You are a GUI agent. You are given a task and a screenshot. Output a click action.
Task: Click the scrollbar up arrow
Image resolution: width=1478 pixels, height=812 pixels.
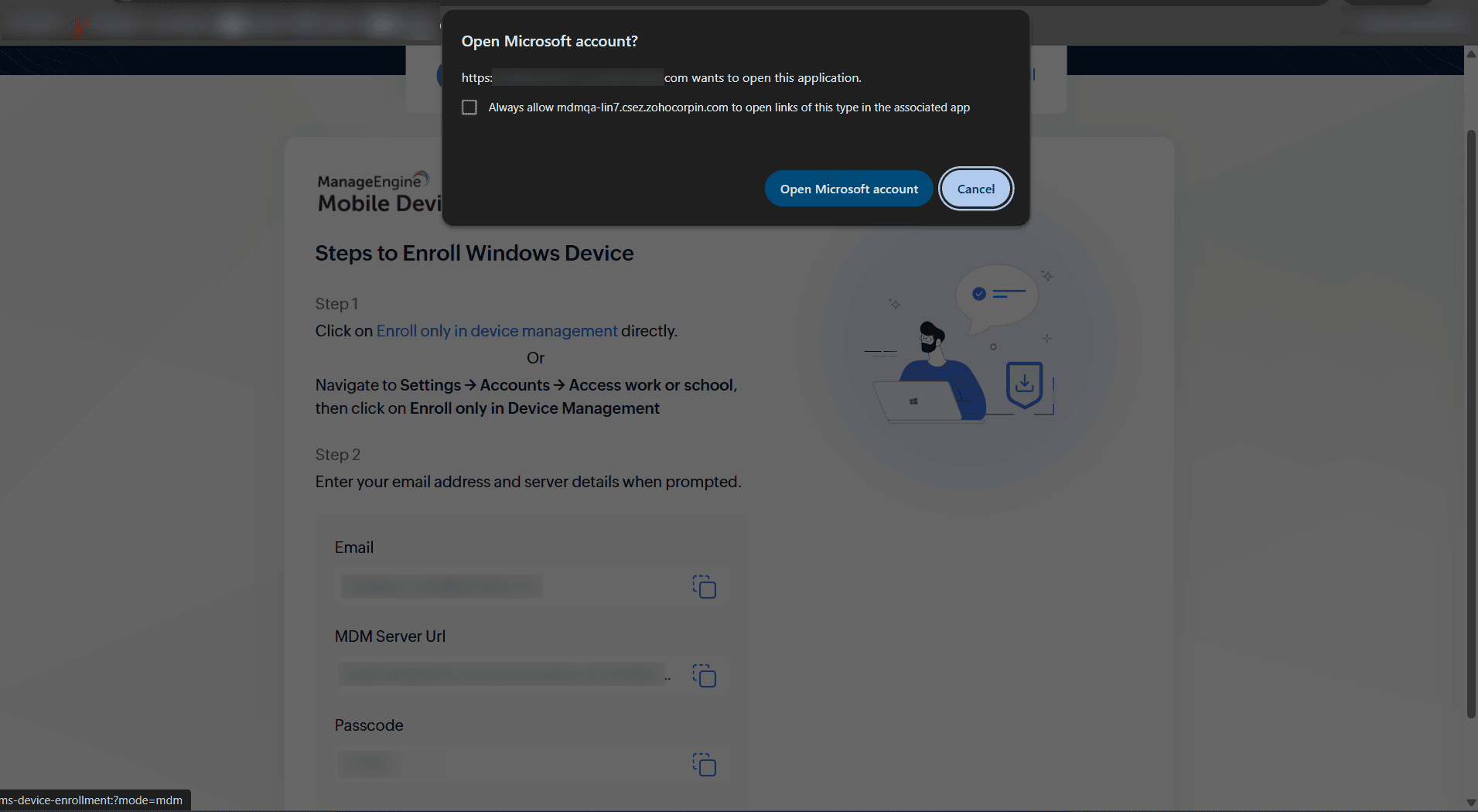(1470, 54)
